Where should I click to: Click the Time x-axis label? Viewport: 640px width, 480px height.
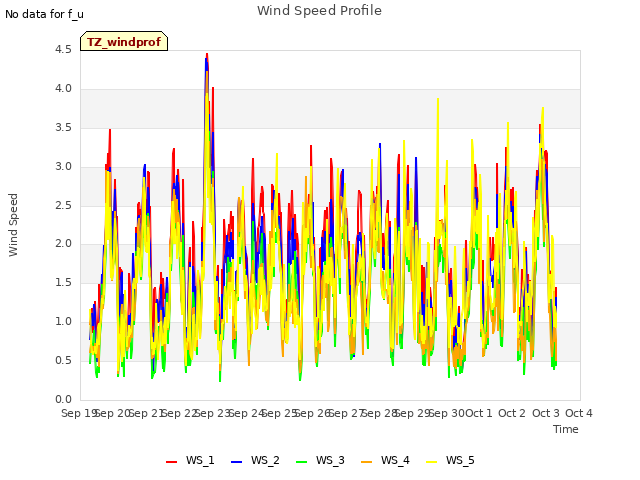coord(566,429)
